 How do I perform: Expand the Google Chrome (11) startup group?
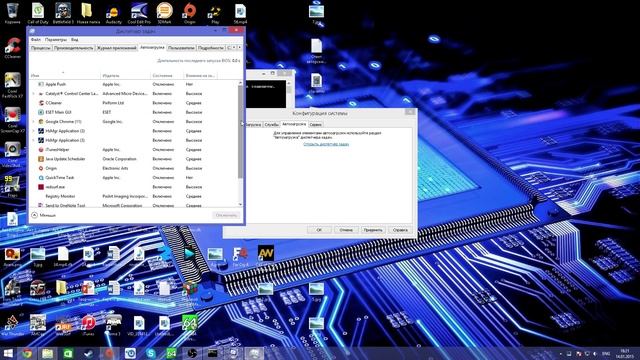[33, 122]
